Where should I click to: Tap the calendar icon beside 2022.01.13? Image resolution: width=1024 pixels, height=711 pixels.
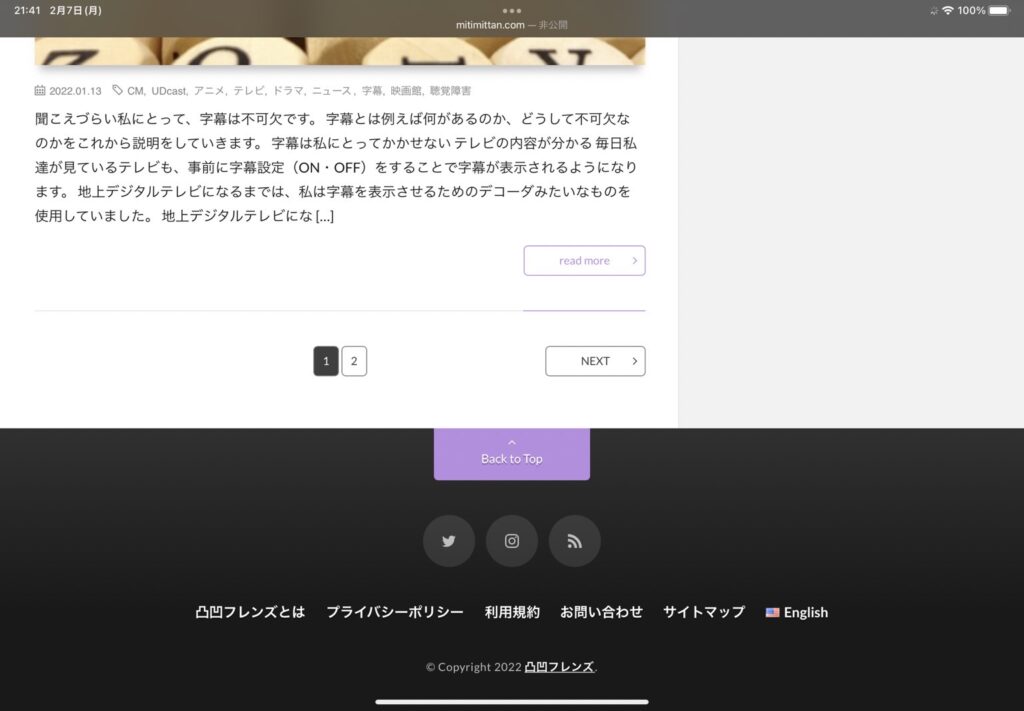pos(40,91)
